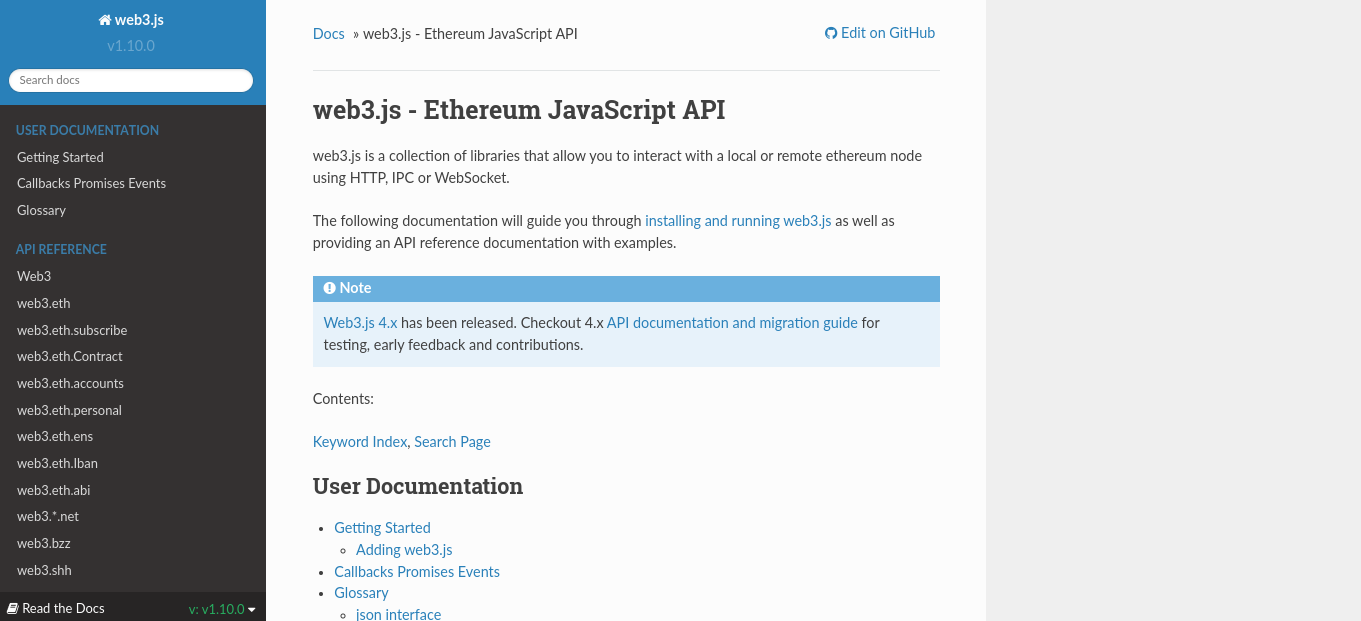Screen dimensions: 1361x621
Task: Go to web3.eth.personal sidebar entry
Action: pyautogui.click(x=69, y=410)
